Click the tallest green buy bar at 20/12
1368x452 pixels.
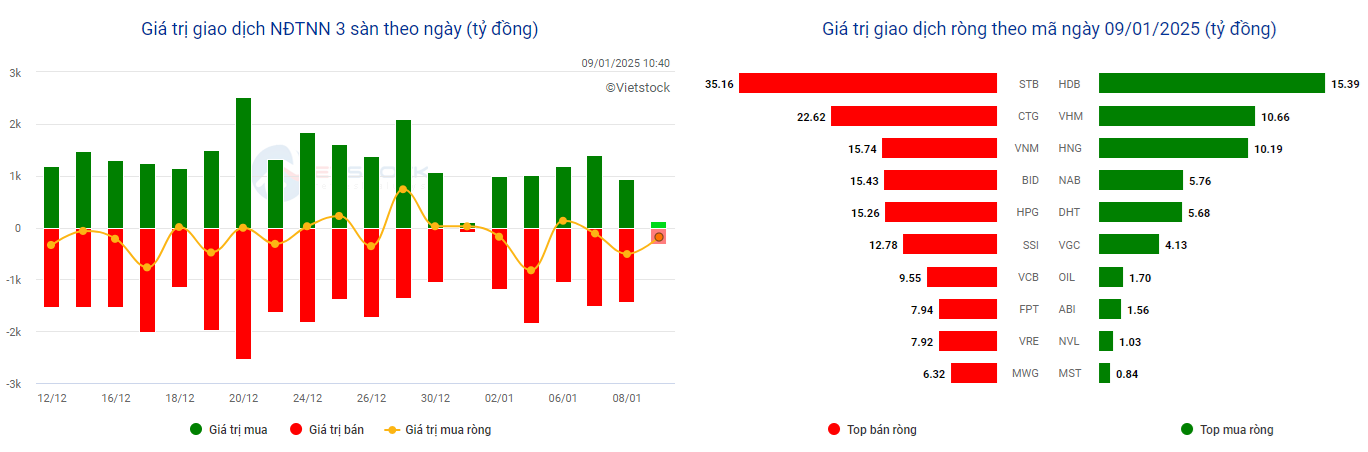pyautogui.click(x=243, y=162)
